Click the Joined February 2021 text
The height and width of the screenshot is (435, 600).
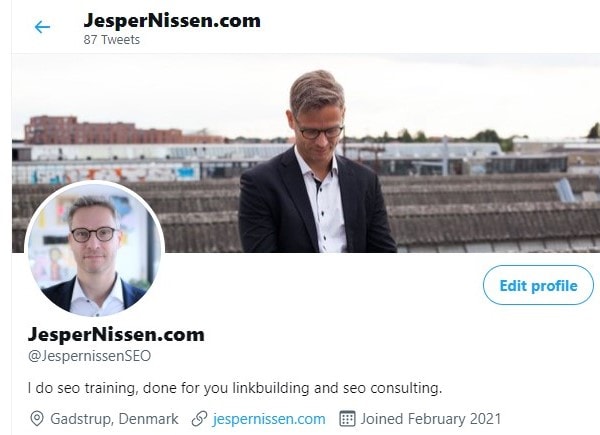point(431,419)
